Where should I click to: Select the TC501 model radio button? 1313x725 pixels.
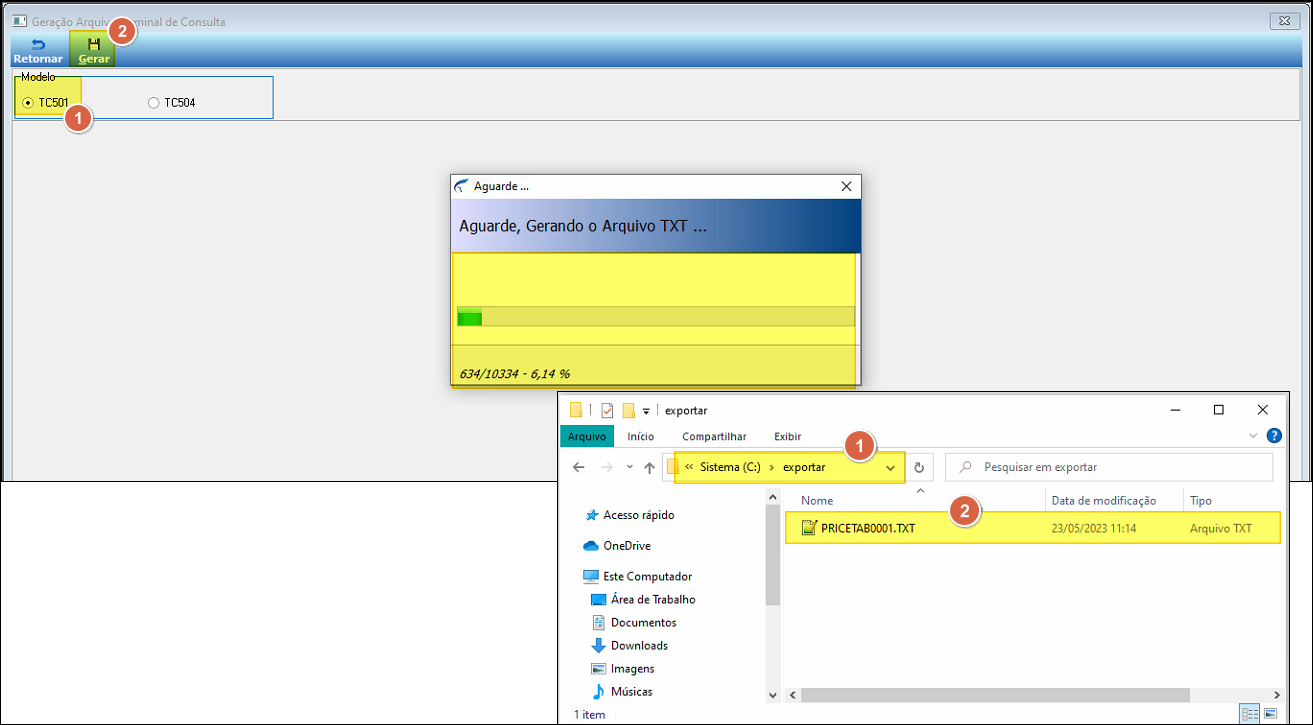28,102
